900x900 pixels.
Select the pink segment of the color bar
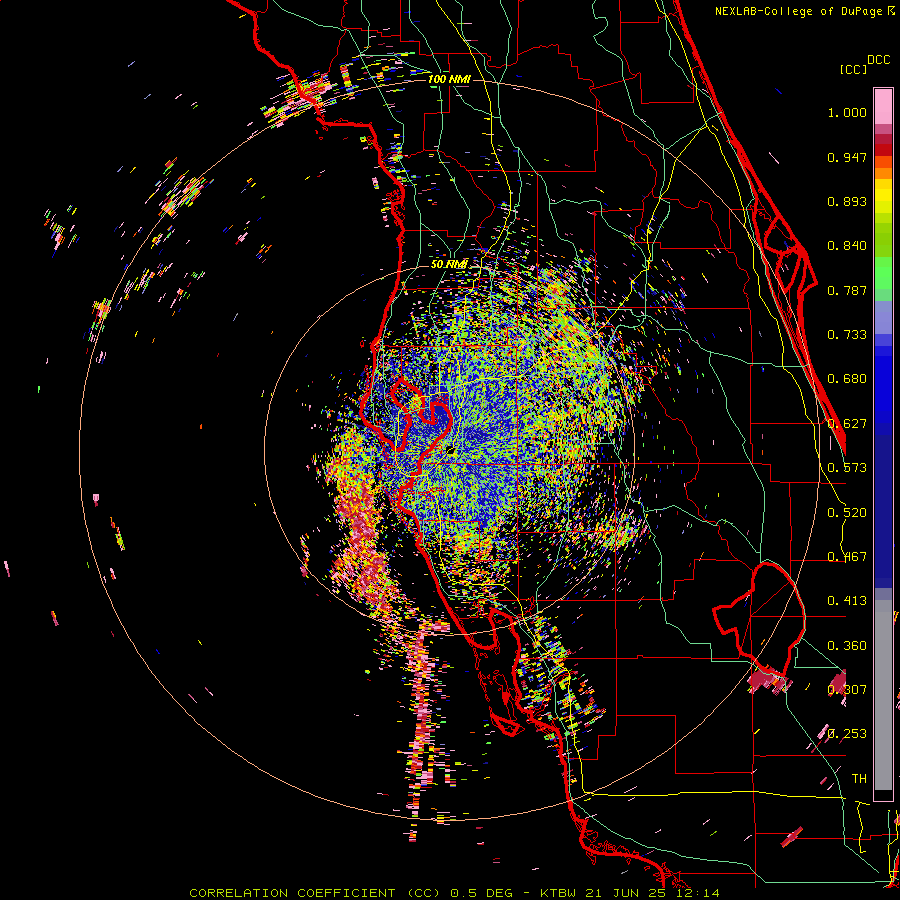pos(883,107)
